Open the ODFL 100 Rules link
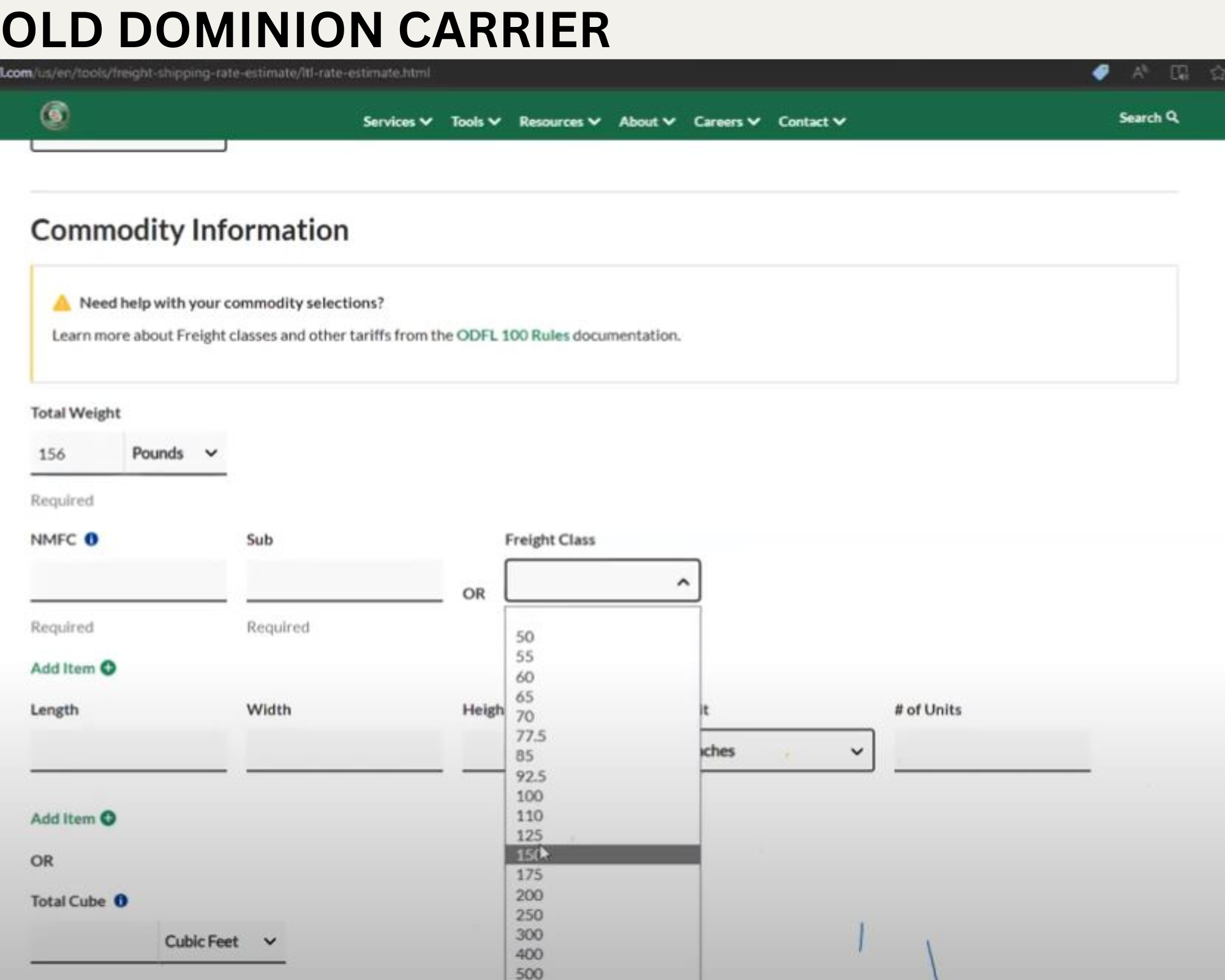This screenshot has width=1225, height=980. 513,335
